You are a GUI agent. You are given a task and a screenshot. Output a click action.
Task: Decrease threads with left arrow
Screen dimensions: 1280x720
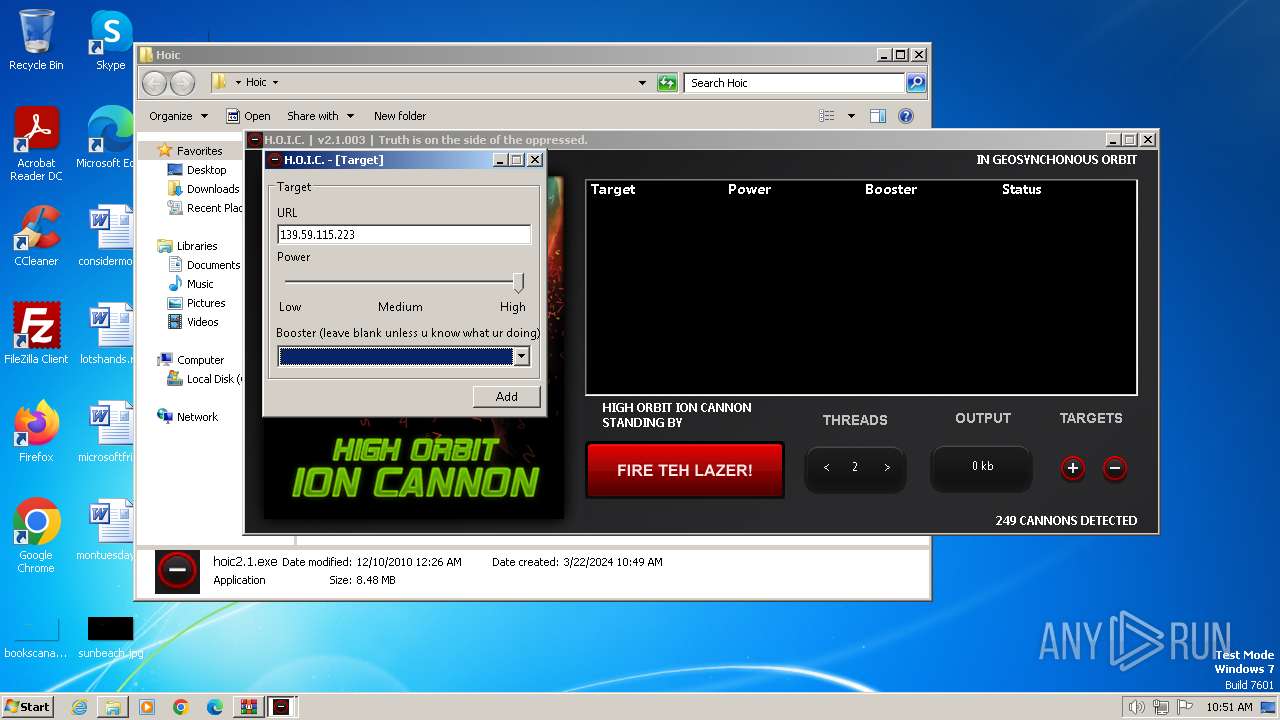(x=827, y=468)
